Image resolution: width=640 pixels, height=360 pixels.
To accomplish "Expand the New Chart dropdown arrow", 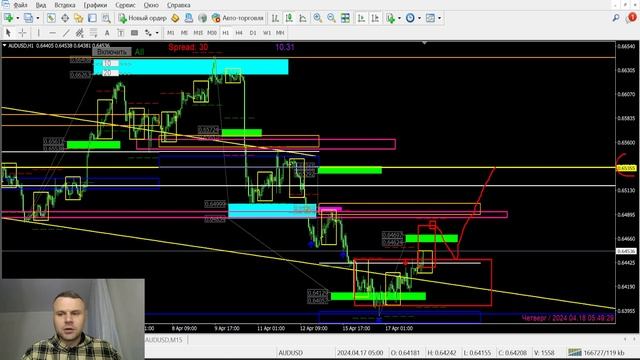I will [18, 18].
